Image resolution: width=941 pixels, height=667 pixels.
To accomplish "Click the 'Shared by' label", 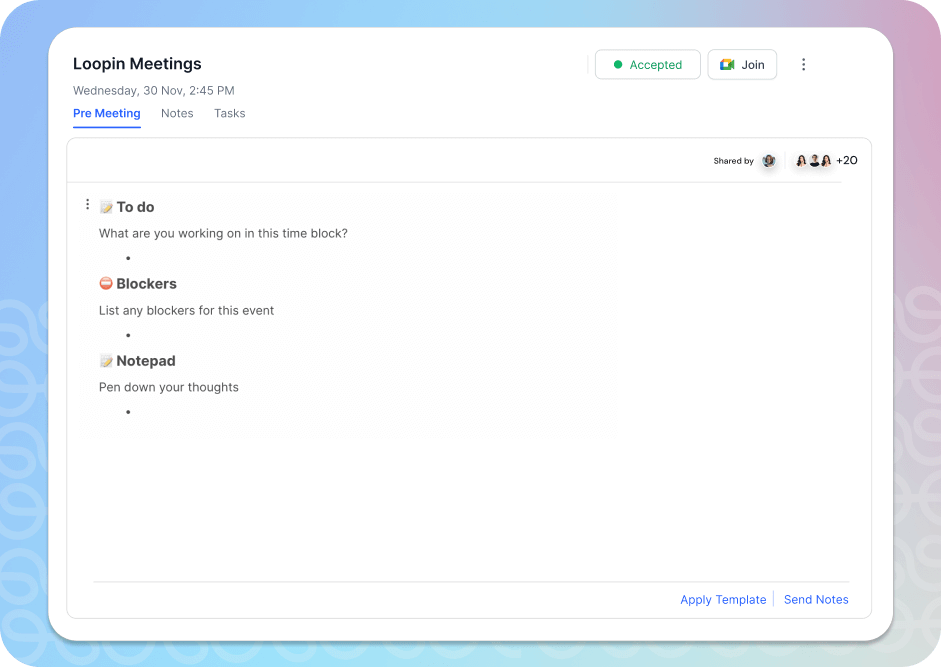I will click(x=733, y=161).
